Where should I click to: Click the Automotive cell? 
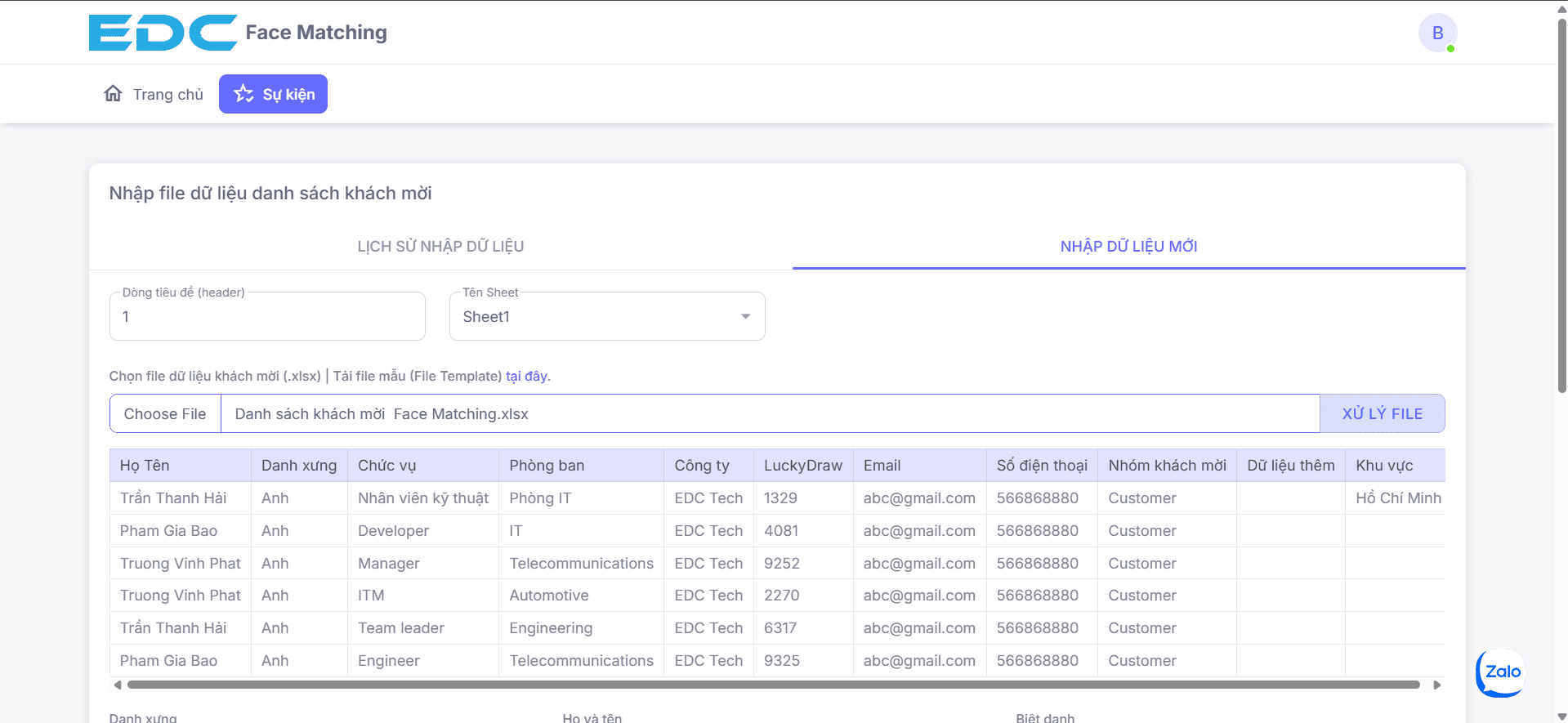click(x=581, y=596)
